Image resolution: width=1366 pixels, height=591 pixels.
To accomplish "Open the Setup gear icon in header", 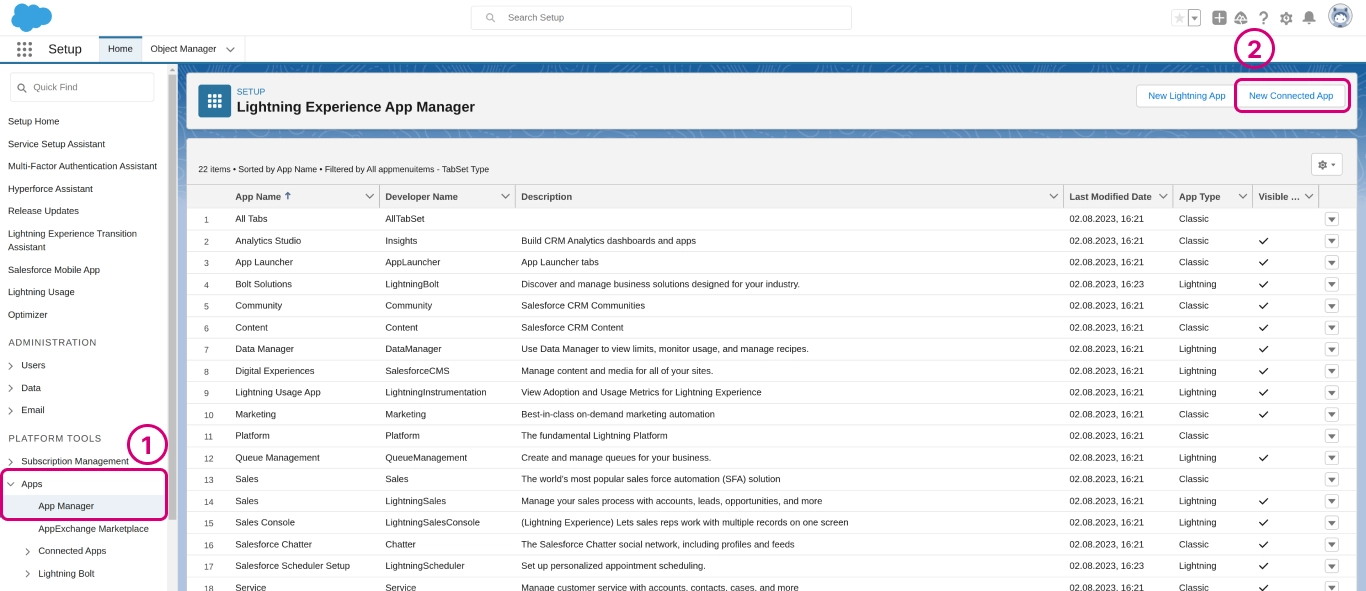I will pyautogui.click(x=1286, y=18).
